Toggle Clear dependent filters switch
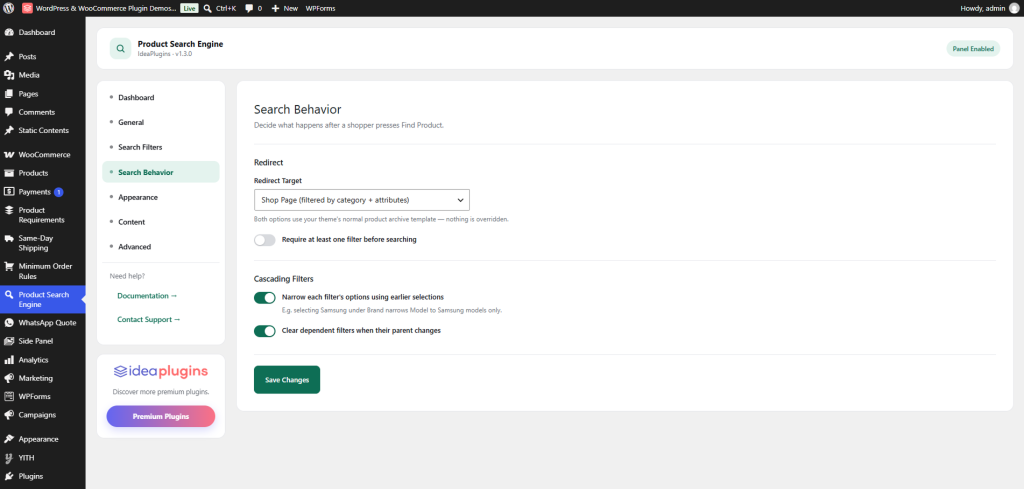Viewport: 1024px width, 489px height. coord(264,331)
